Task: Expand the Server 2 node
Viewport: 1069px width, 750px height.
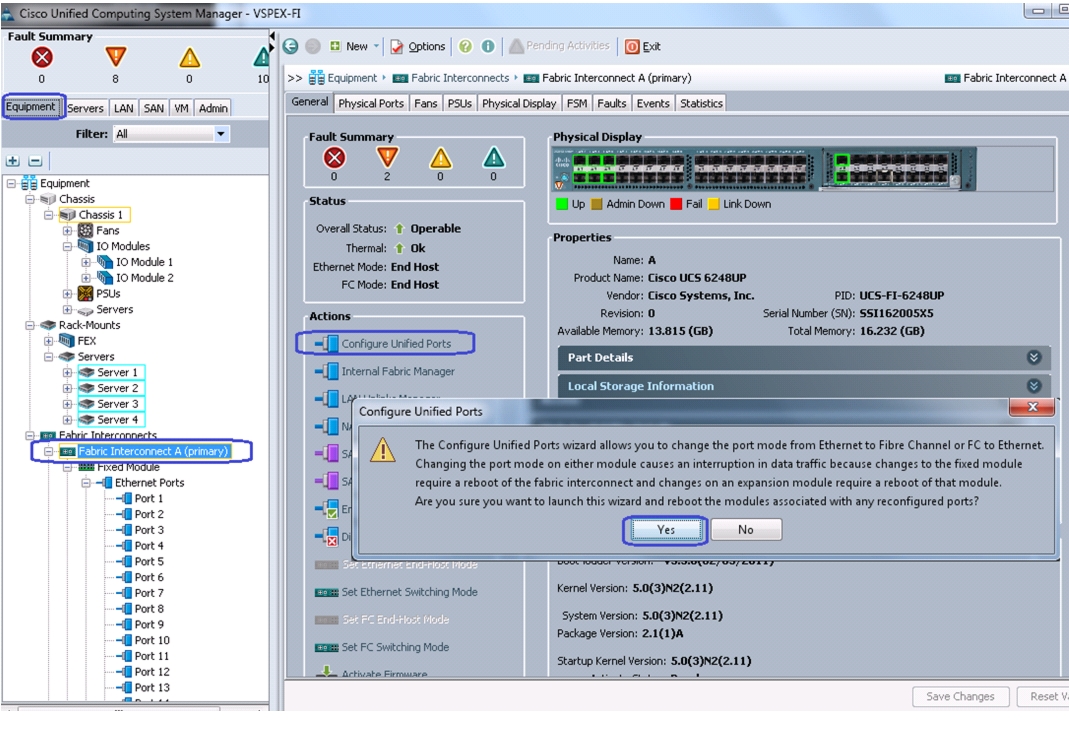Action: [67, 388]
